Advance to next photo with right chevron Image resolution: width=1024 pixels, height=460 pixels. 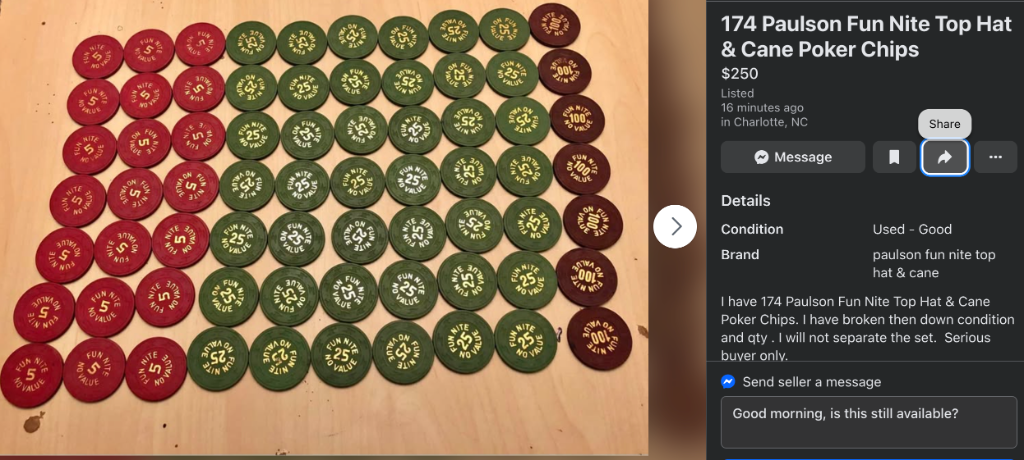675,226
